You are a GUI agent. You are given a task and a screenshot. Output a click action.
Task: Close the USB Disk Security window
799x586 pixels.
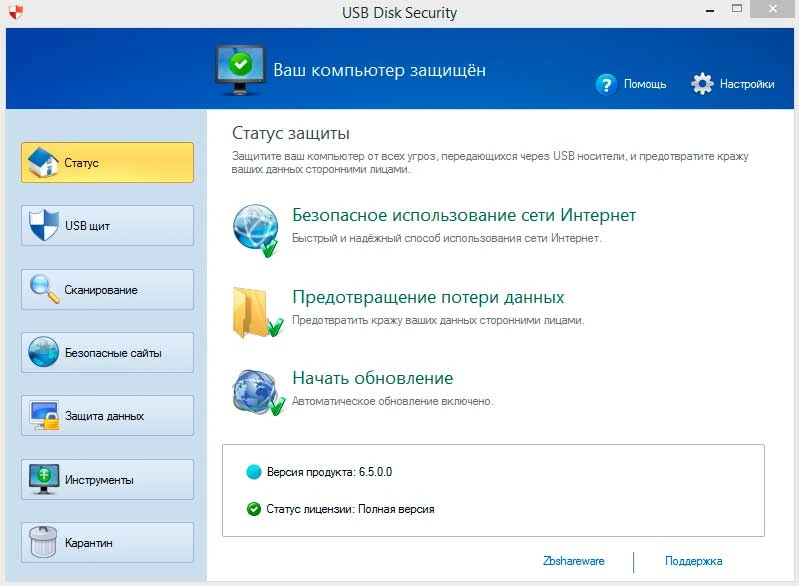[x=773, y=9]
